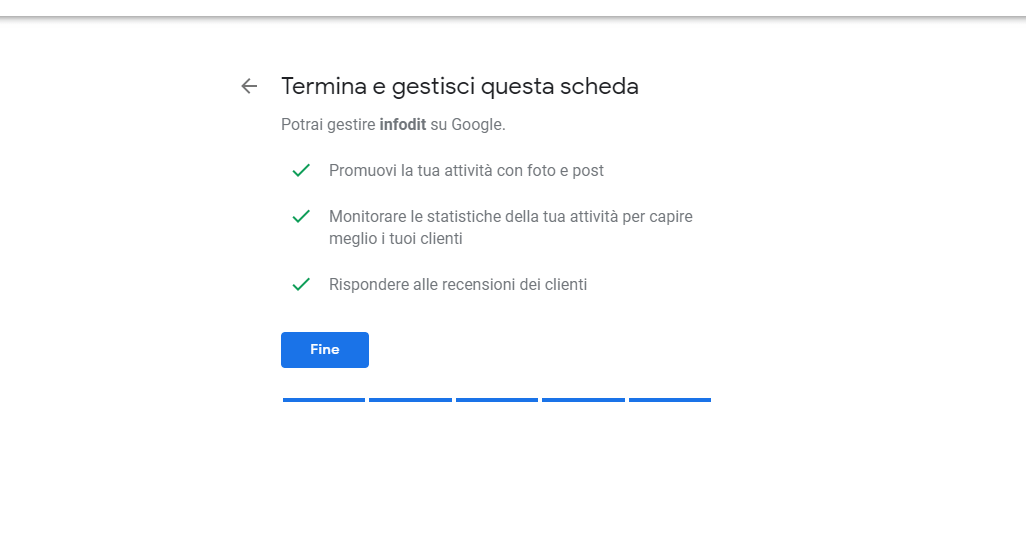Screen dimensions: 1026x540
Task: Click the checkmark beside "Promuovi la tua attività"
Action: pyautogui.click(x=301, y=171)
